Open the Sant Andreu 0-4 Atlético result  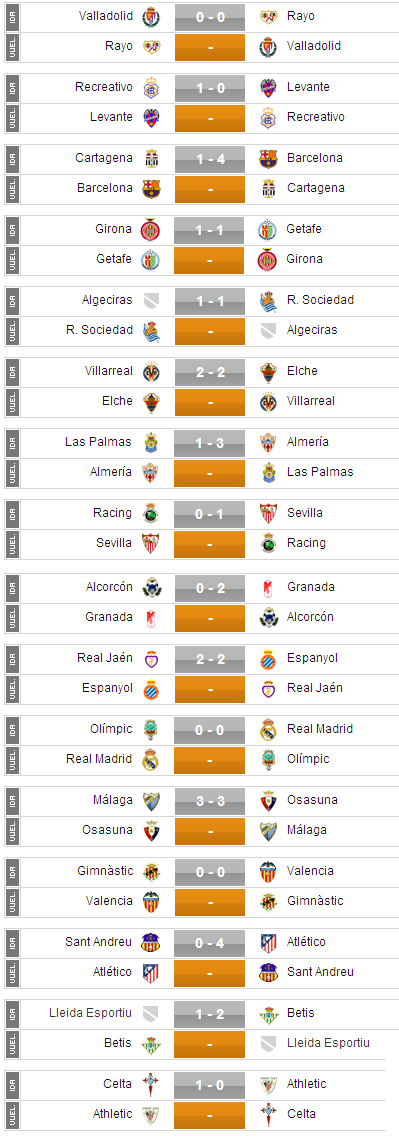(x=209, y=943)
